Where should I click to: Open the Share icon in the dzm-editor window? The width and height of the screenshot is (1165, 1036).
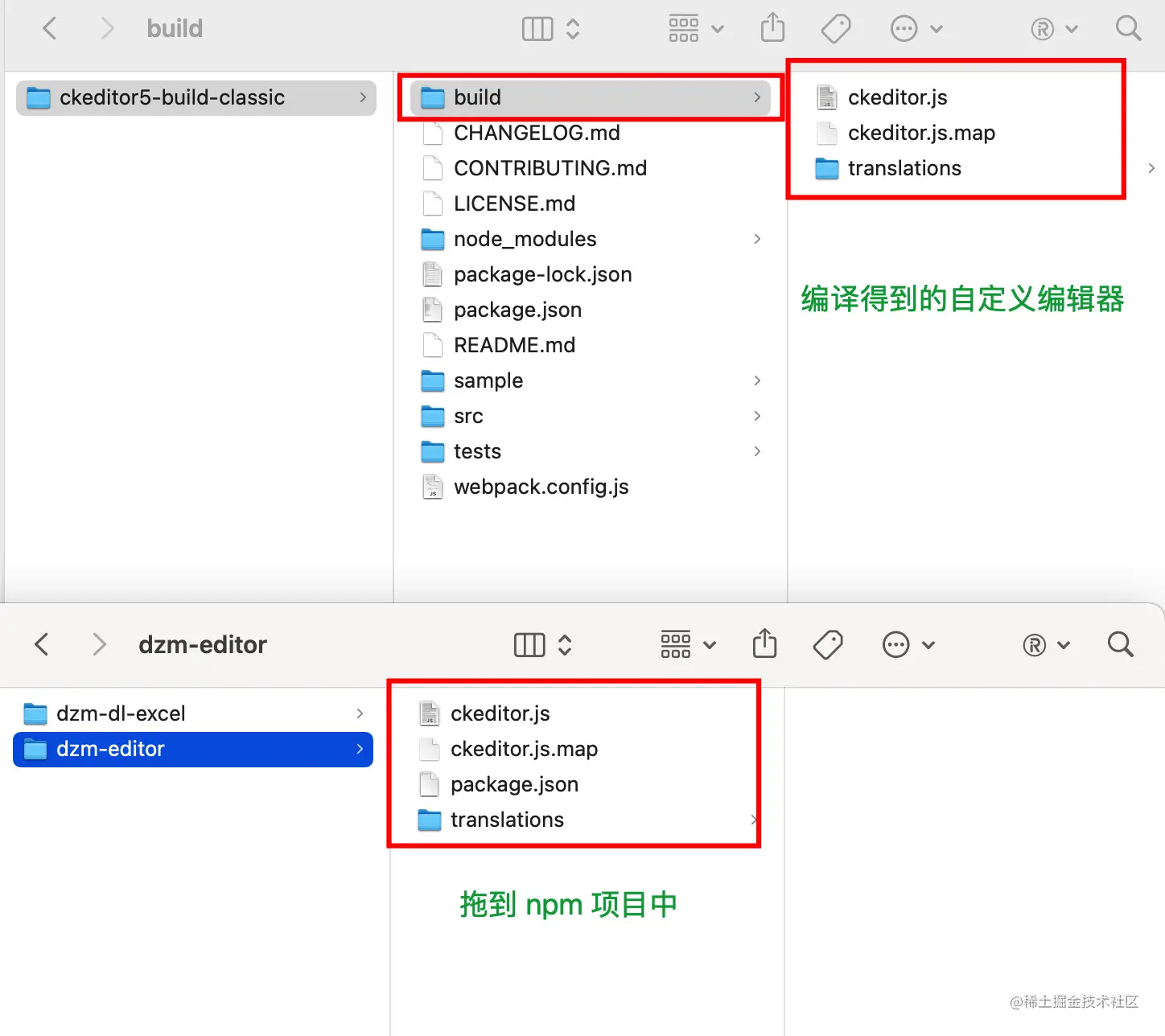tap(764, 644)
